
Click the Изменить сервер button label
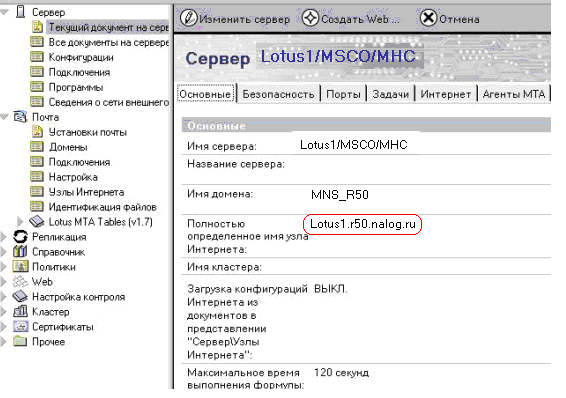244,19
